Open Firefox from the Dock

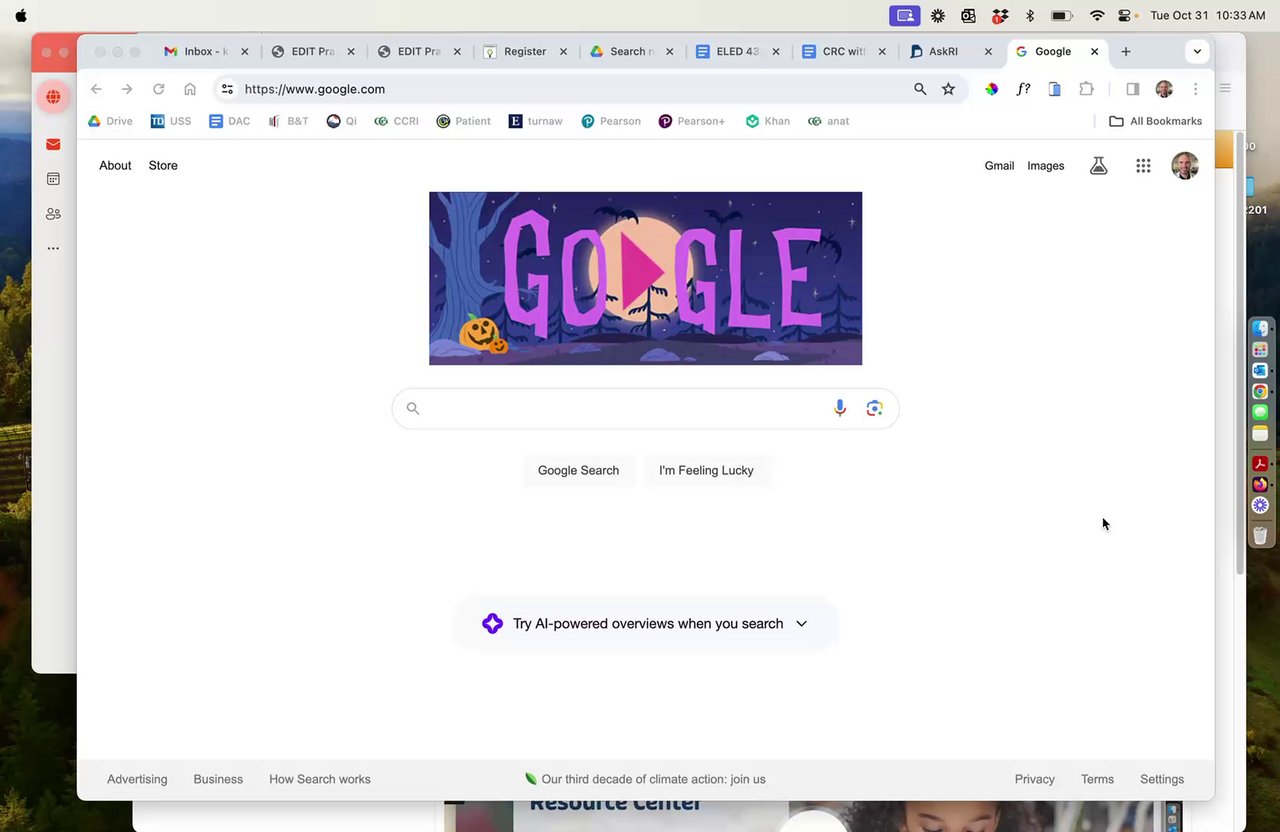click(x=1260, y=484)
